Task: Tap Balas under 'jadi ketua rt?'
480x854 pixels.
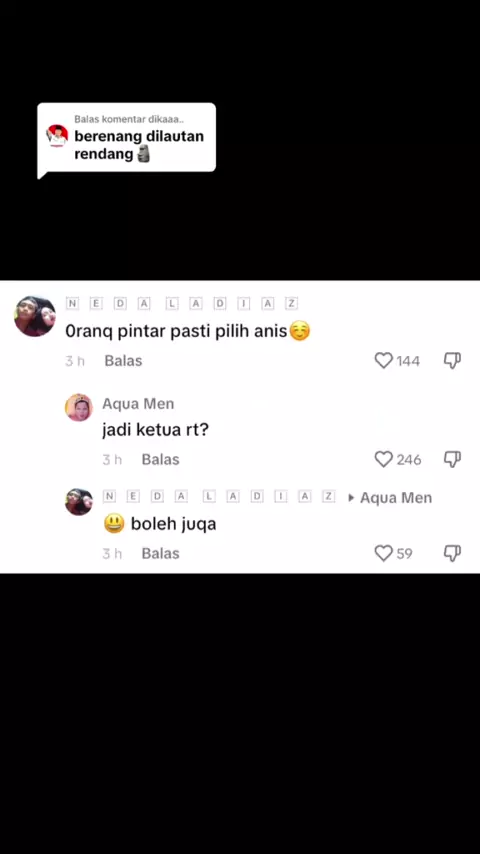Action: click(x=160, y=459)
